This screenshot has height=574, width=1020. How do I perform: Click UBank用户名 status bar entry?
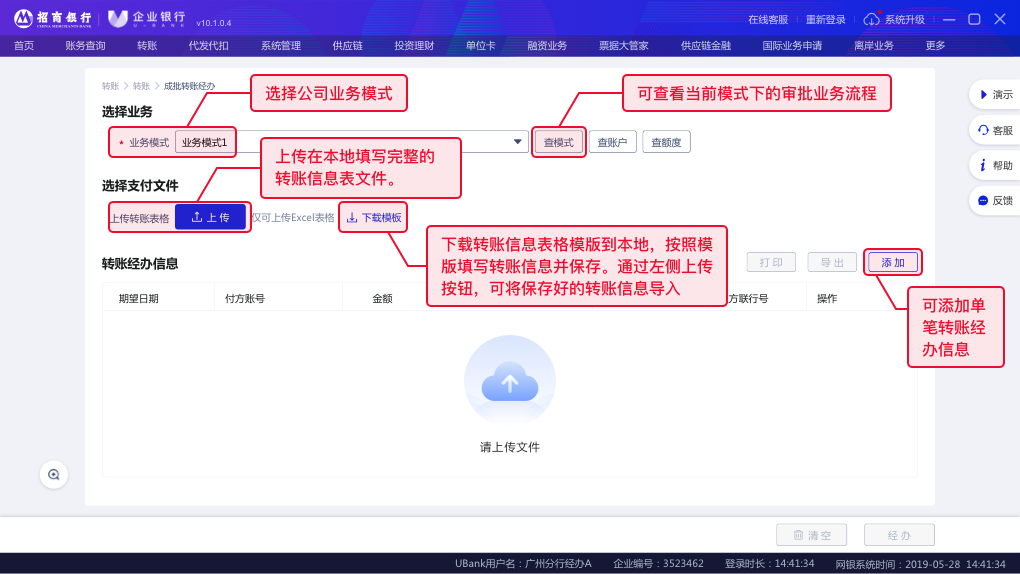tap(523, 564)
